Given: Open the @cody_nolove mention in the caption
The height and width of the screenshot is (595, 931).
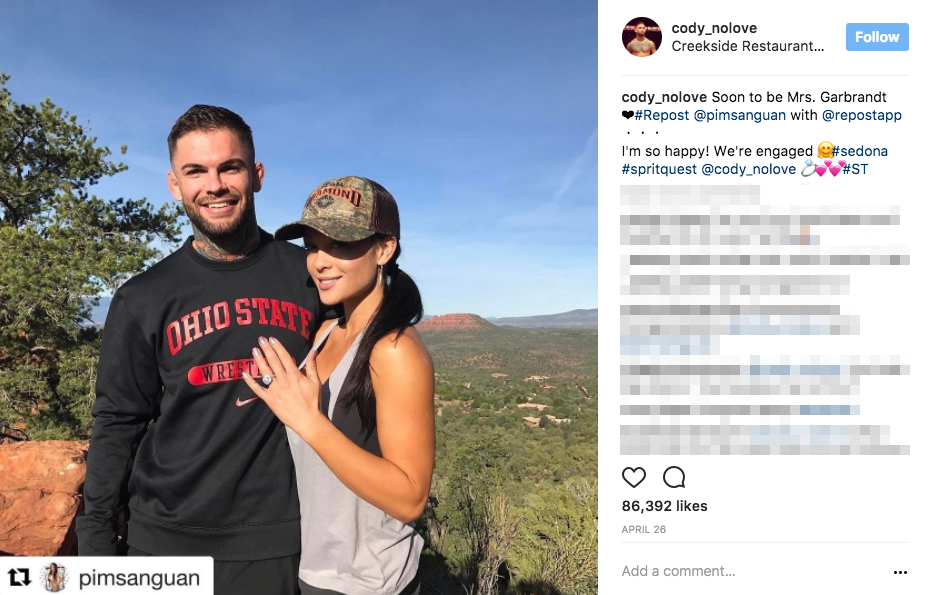Looking at the screenshot, I should (x=748, y=169).
